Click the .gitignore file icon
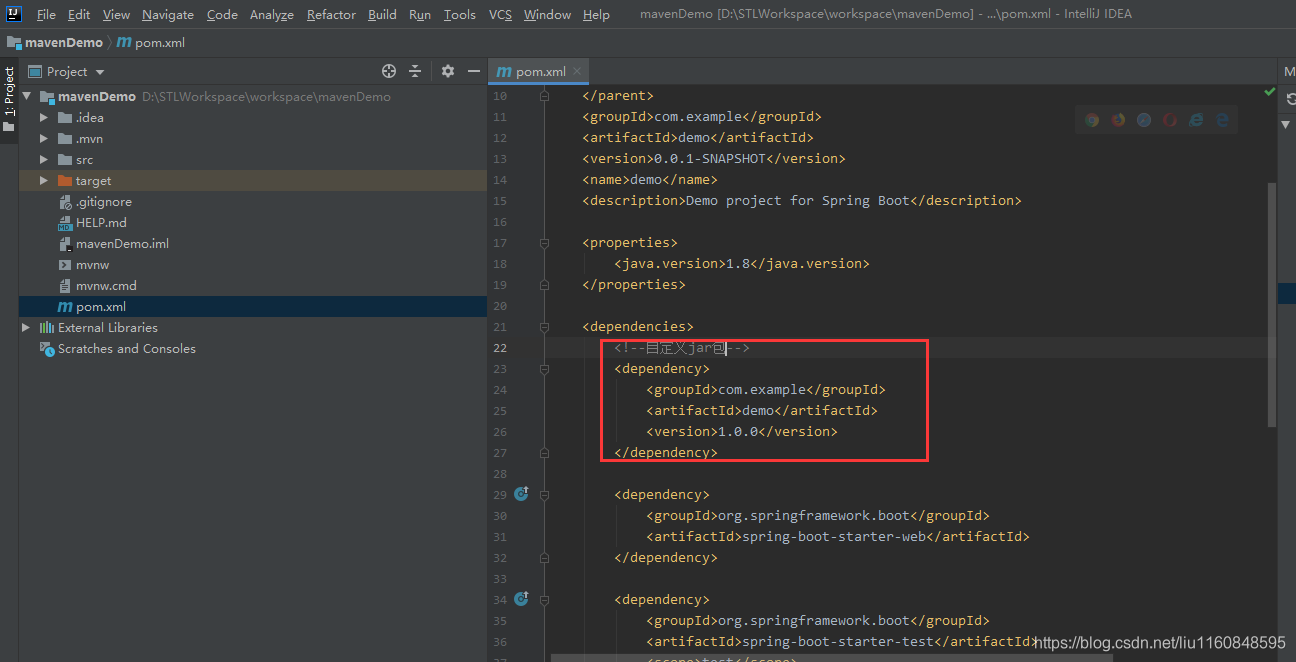1296x662 pixels. click(65, 202)
